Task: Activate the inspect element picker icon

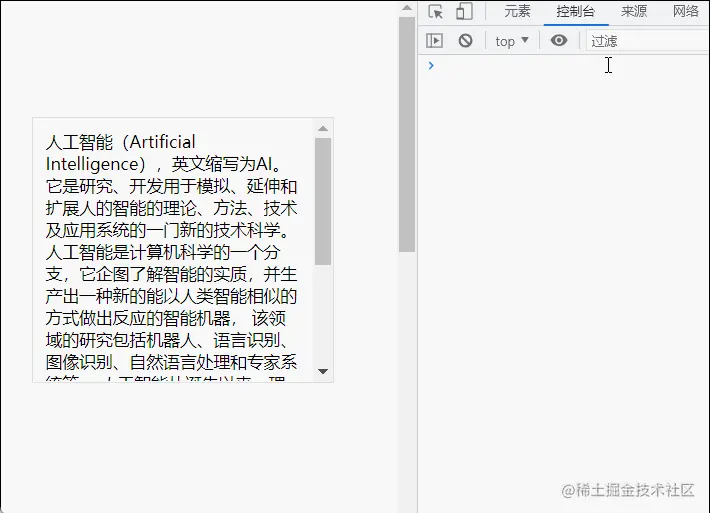Action: coord(436,11)
